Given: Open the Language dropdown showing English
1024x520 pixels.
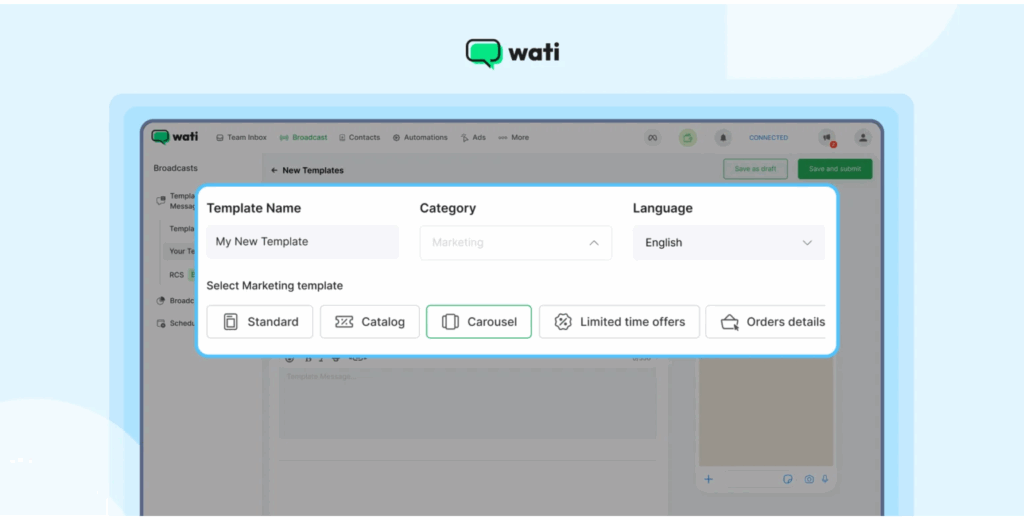Looking at the screenshot, I should [x=729, y=242].
